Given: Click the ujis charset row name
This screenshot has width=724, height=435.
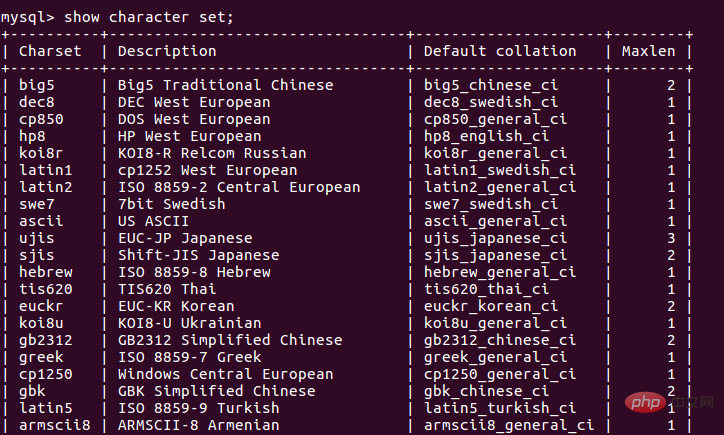Looking at the screenshot, I should tap(36, 238).
